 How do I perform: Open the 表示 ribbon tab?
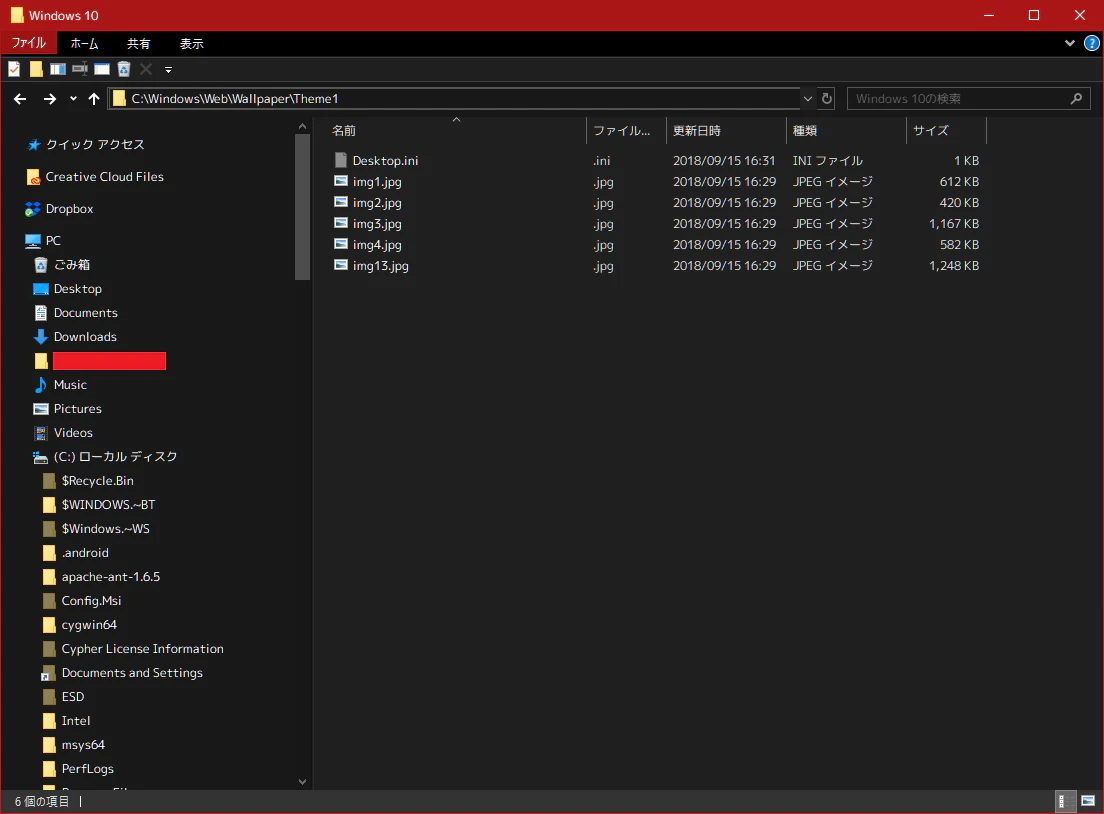tap(192, 44)
